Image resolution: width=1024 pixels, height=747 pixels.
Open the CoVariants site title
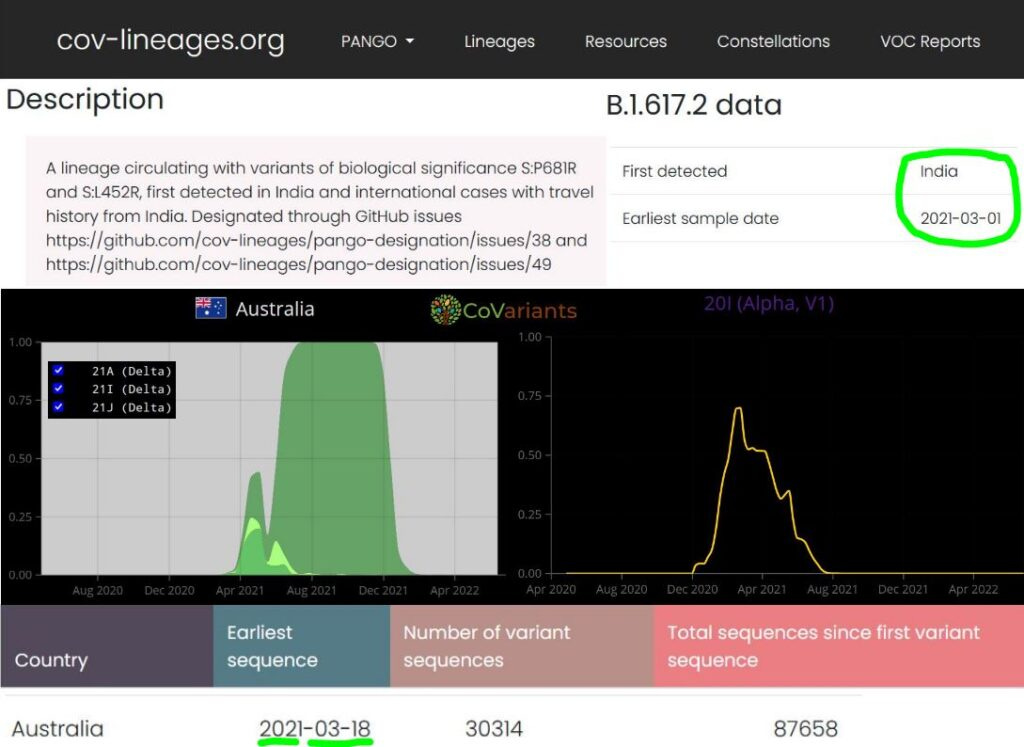point(520,311)
